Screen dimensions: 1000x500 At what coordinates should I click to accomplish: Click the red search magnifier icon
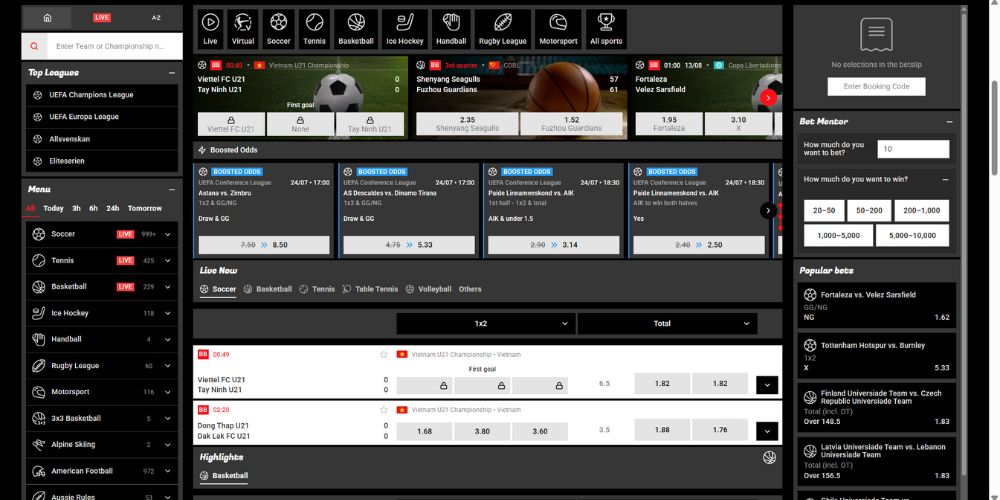point(34,47)
